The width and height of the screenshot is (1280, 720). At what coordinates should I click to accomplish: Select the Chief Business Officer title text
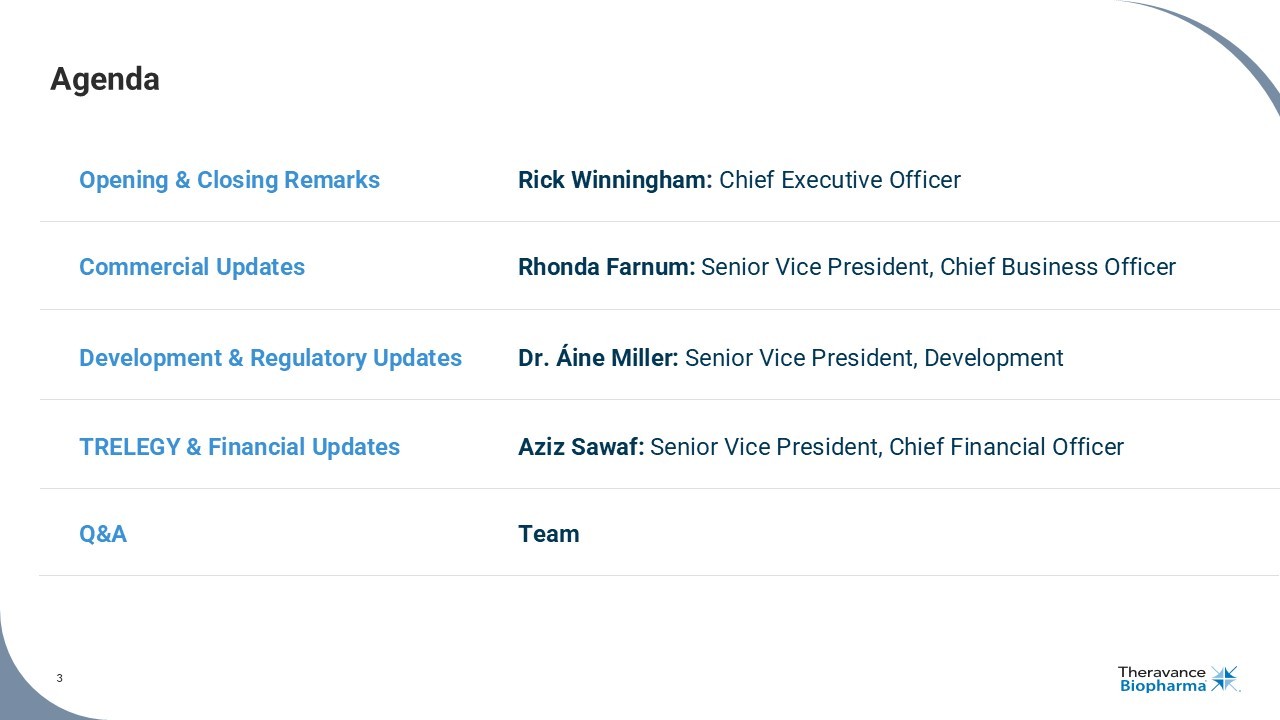click(x=1058, y=267)
